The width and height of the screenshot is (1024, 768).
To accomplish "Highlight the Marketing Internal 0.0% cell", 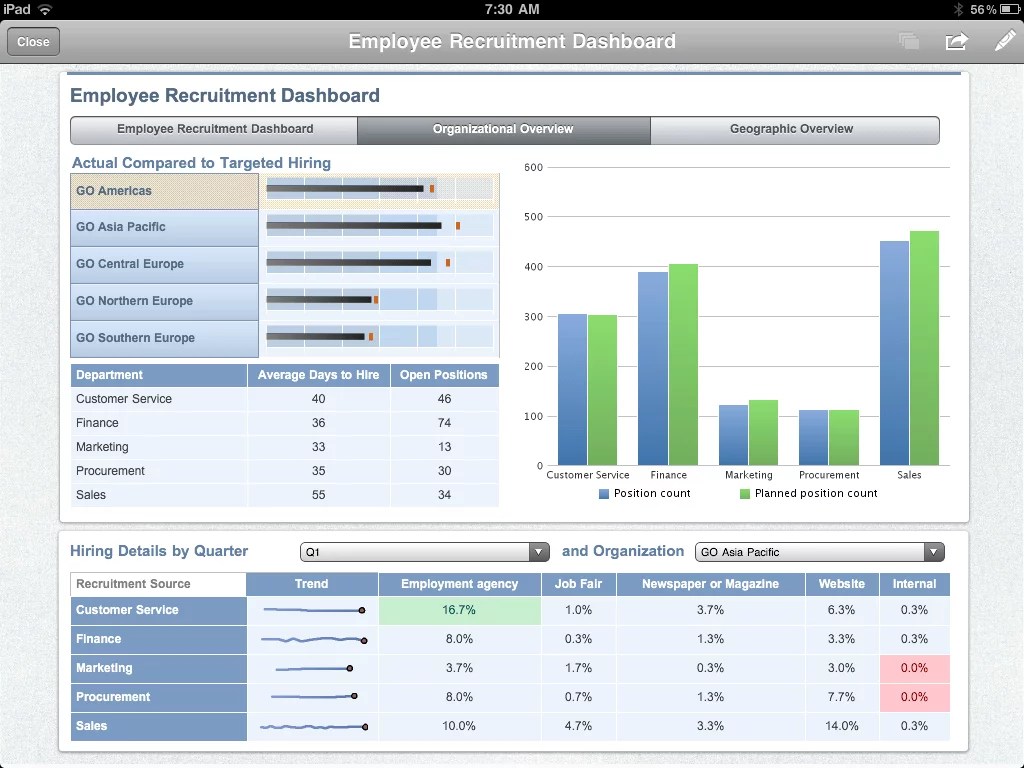I will pos(915,668).
